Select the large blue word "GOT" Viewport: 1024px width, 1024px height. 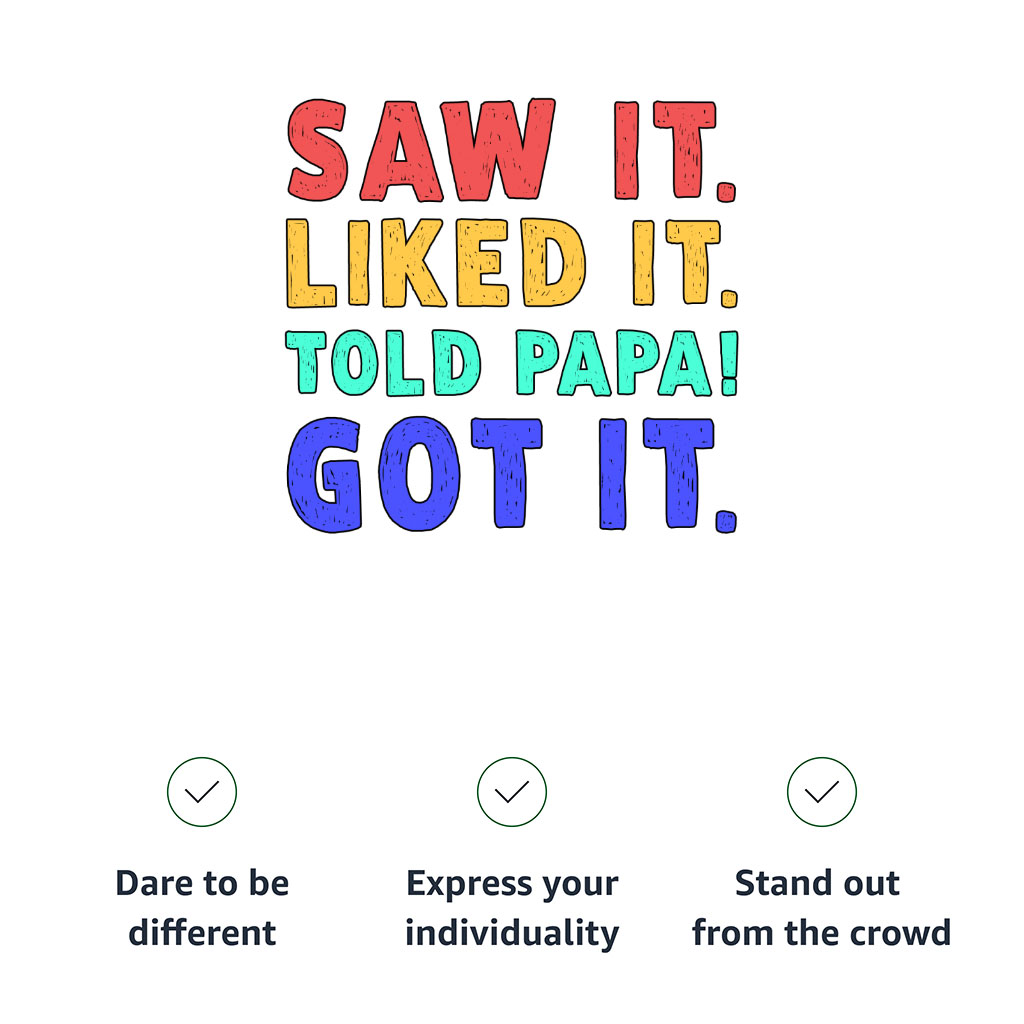pyautogui.click(x=414, y=474)
